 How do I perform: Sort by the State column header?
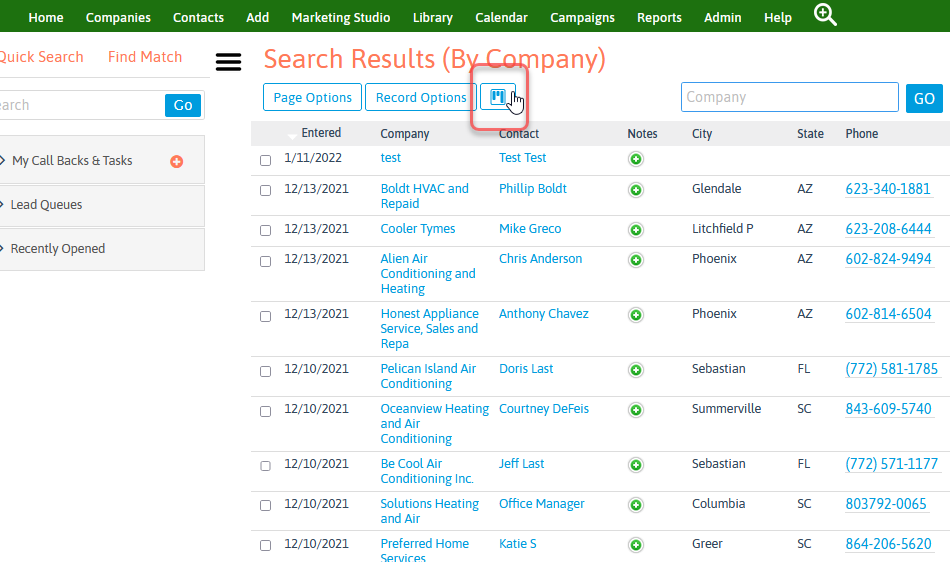click(x=810, y=134)
